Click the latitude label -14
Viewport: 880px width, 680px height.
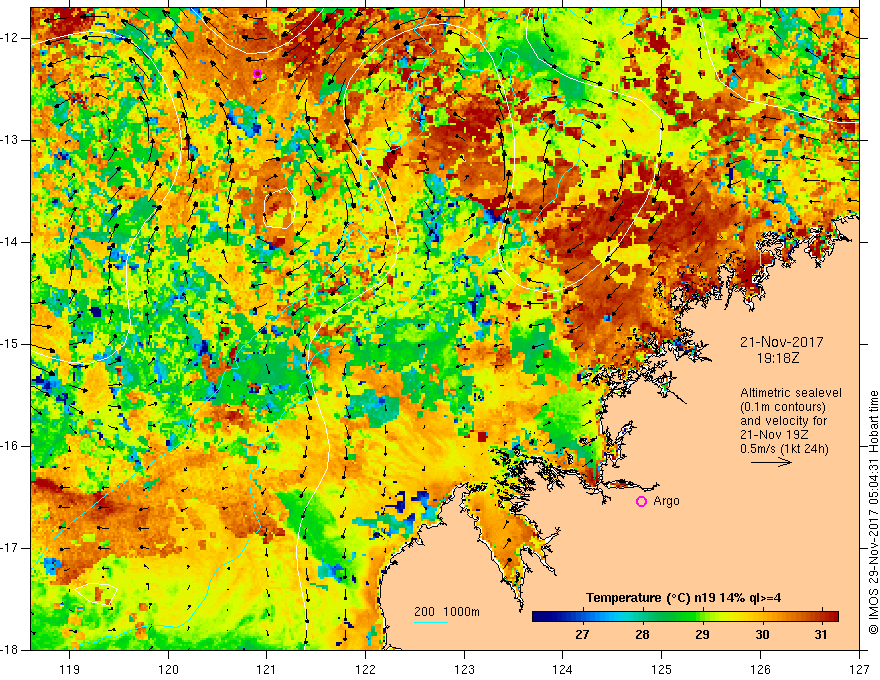click(11, 242)
